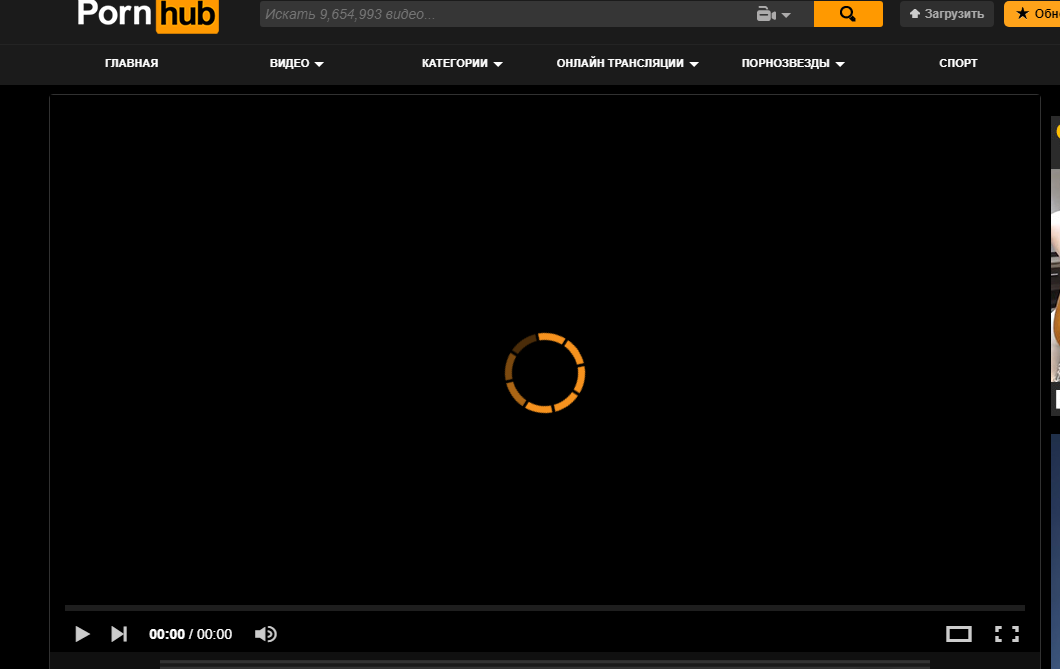Expand the КАТЕГОРИИ menu dropdown
This screenshot has height=669, width=1060.
click(x=462, y=63)
